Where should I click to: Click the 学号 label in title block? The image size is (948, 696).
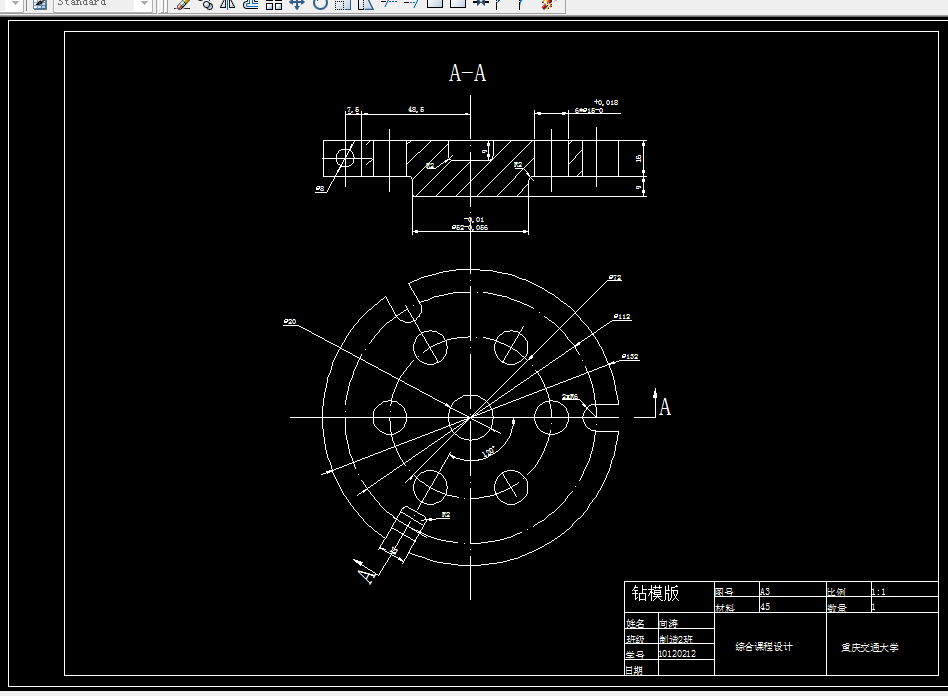pyautogui.click(x=635, y=654)
